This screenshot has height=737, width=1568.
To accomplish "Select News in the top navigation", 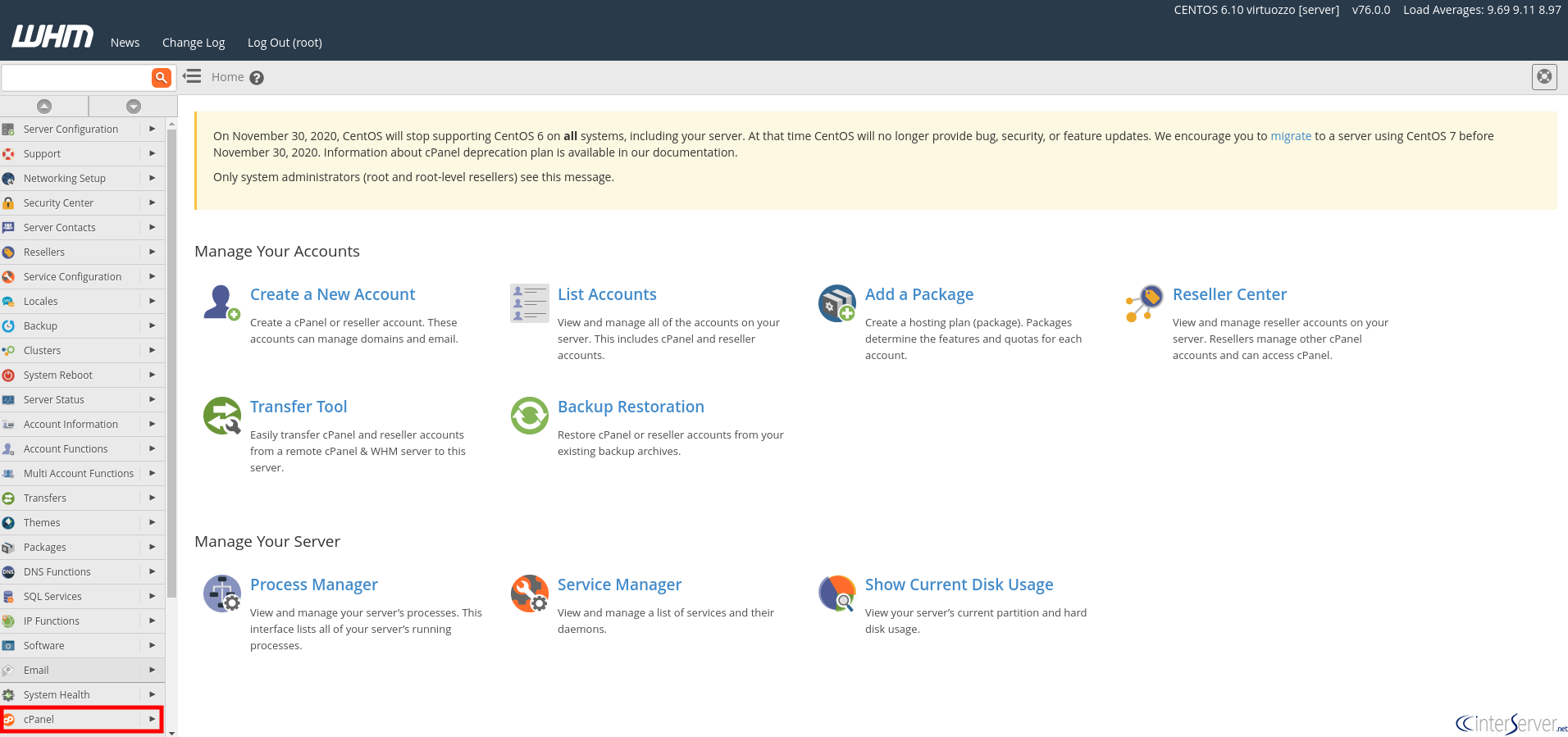I will pyautogui.click(x=125, y=43).
